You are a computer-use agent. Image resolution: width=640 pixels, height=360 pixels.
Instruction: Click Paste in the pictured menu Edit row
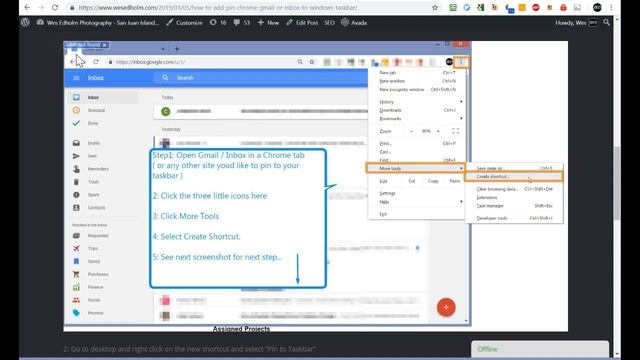(455, 181)
